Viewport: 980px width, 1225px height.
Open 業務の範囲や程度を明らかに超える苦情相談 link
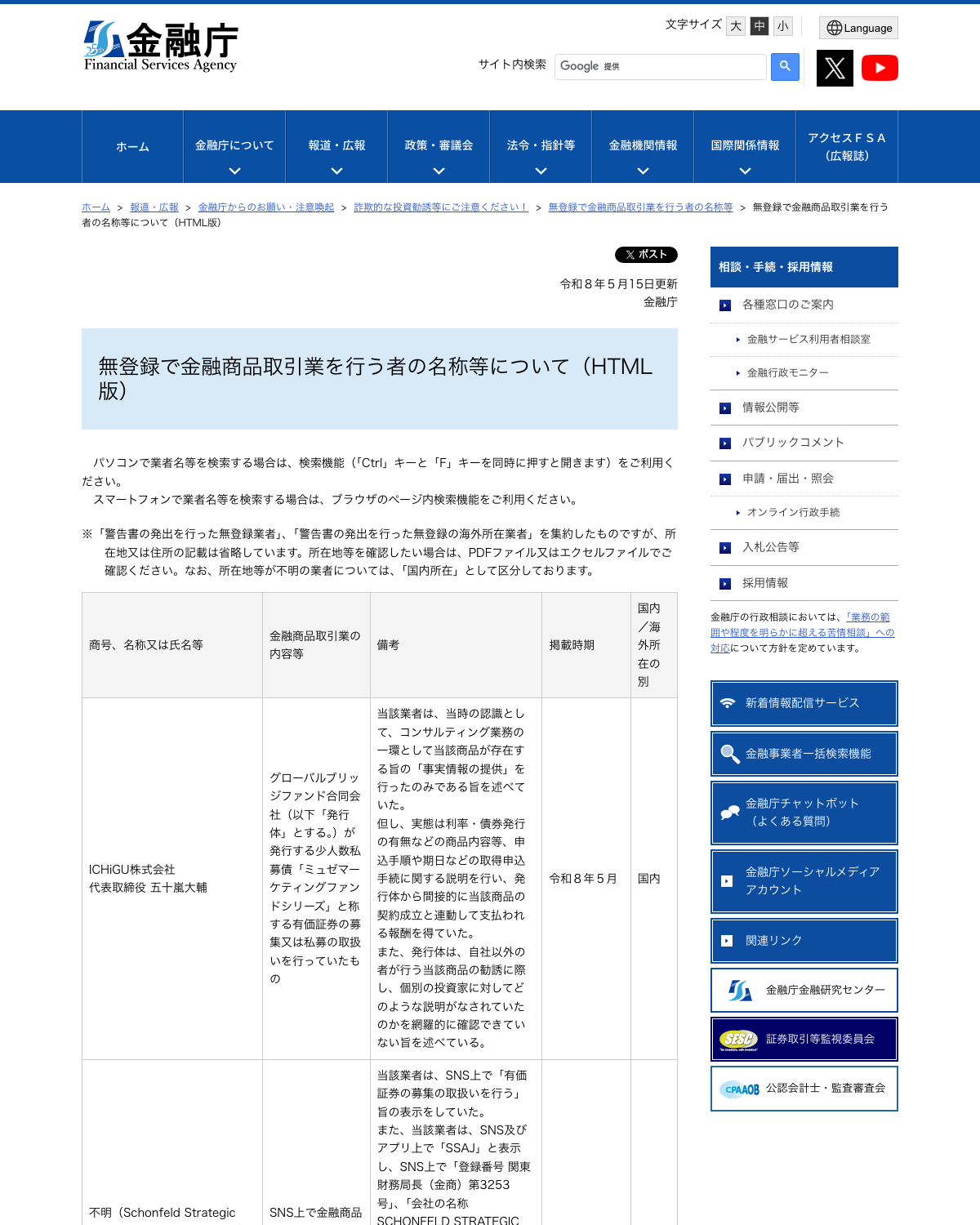coord(802,633)
